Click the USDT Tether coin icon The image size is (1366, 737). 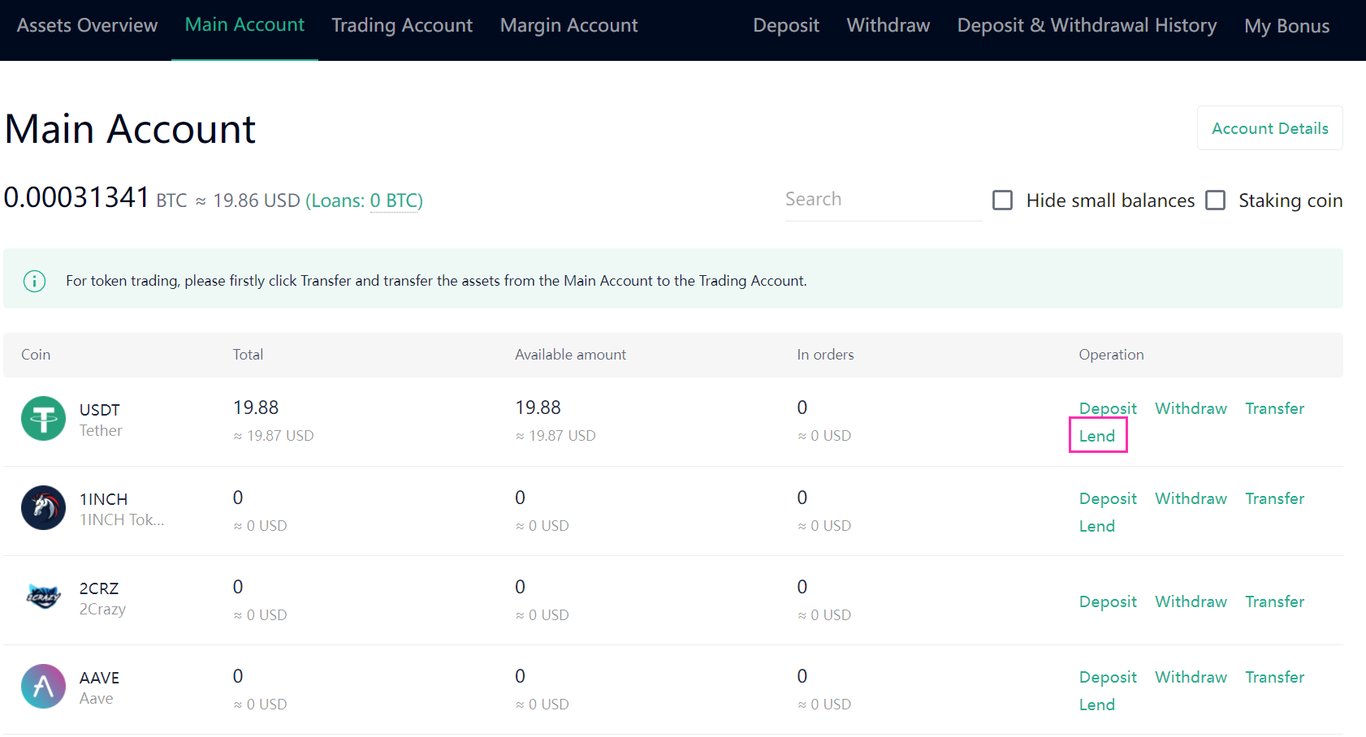click(42, 420)
